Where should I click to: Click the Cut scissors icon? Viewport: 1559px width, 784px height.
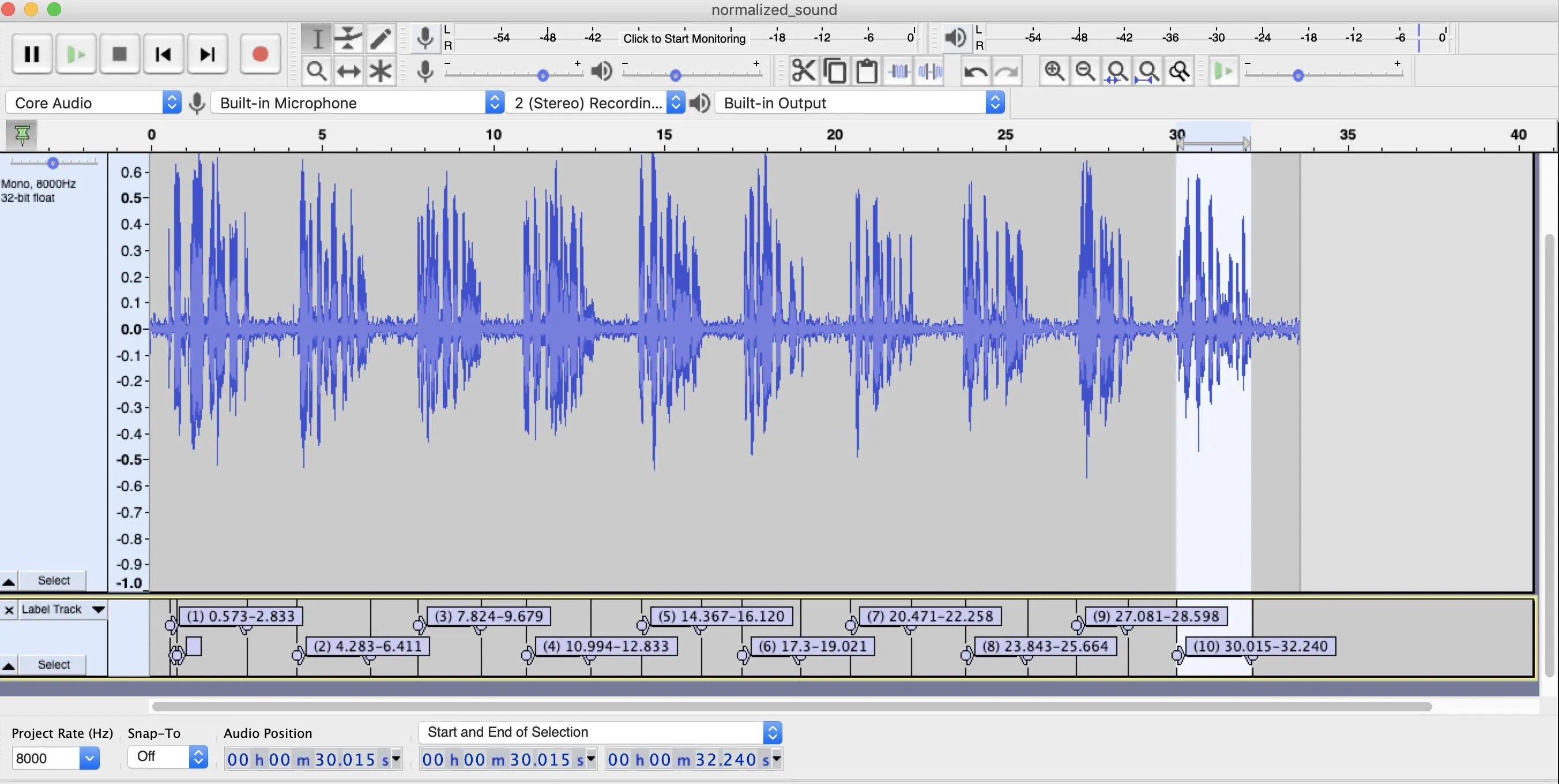803,71
